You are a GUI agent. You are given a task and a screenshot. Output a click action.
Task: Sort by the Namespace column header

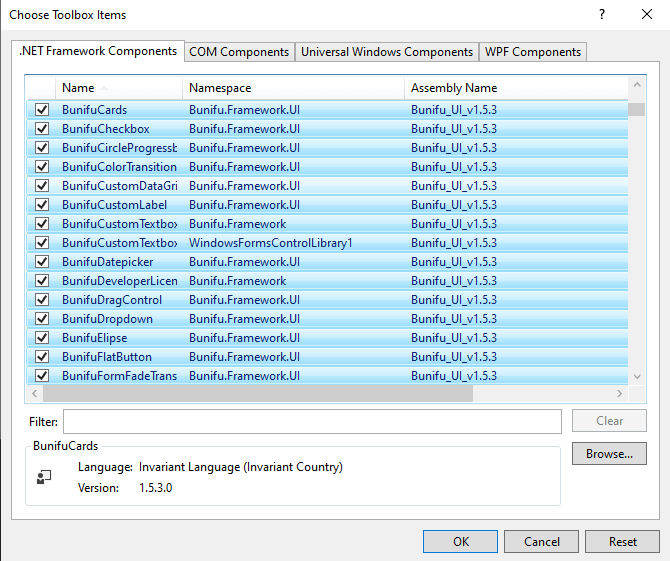[293, 88]
